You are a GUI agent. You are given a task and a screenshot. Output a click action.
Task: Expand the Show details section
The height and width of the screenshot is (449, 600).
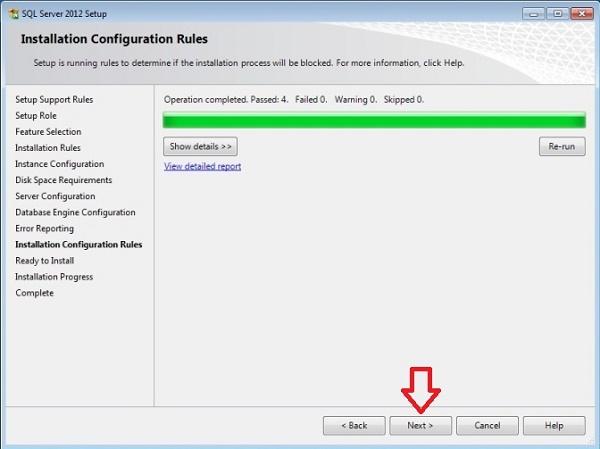[200, 146]
